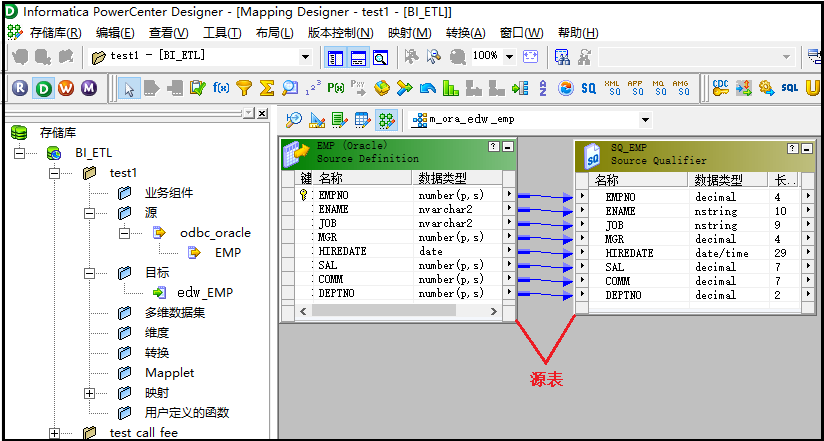Click the fit-to-window zoom icon
The image size is (824, 441).
click(531, 57)
